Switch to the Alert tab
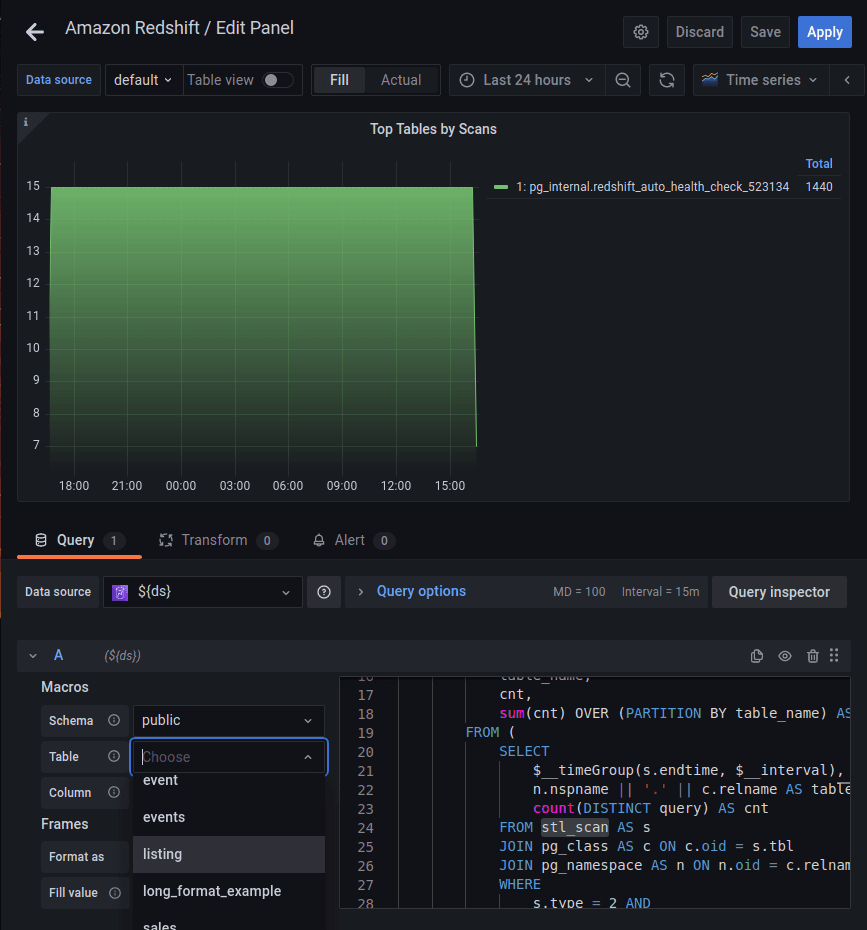This screenshot has width=867, height=930. point(349,540)
